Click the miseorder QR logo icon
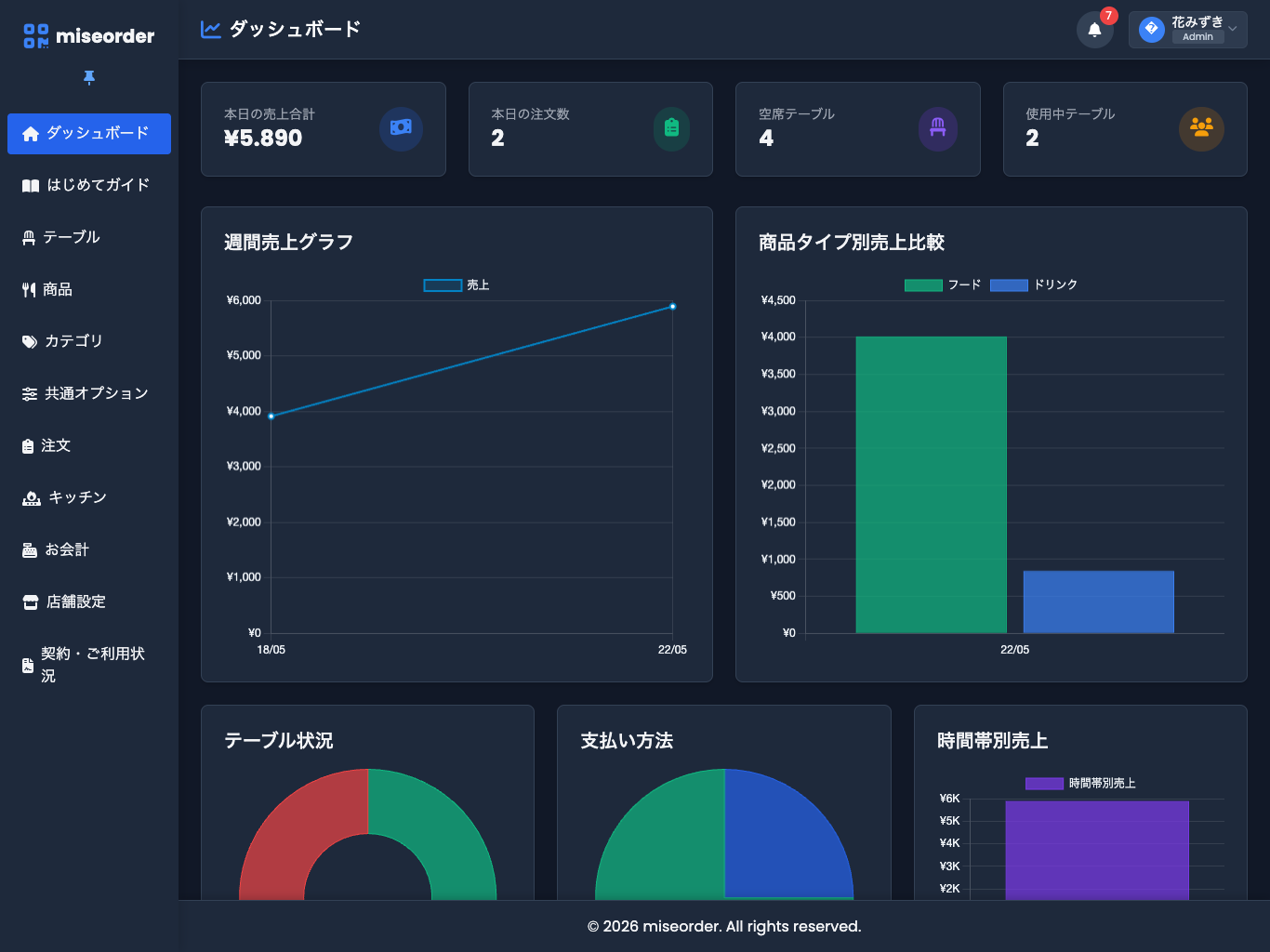1270x952 pixels. pos(36,36)
